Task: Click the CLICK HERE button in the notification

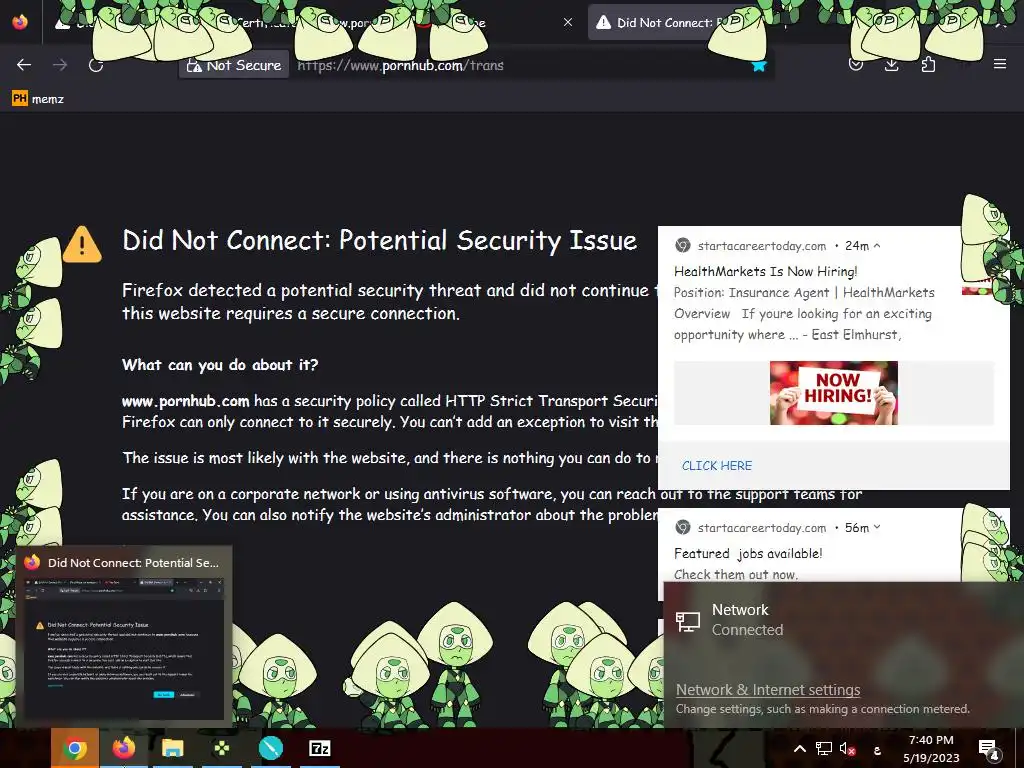Action: coord(716,466)
